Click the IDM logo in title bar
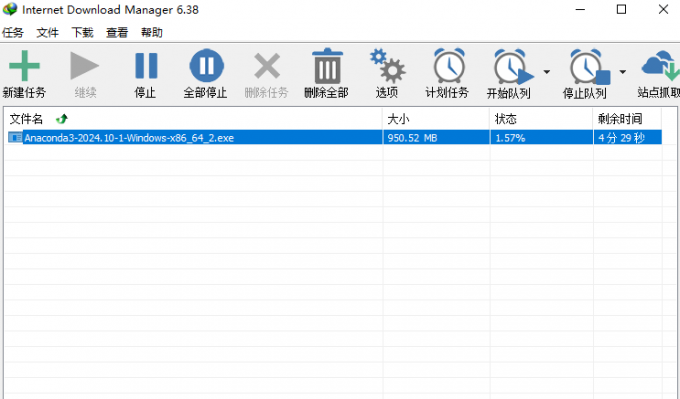This screenshot has height=399, width=680. coord(10,9)
